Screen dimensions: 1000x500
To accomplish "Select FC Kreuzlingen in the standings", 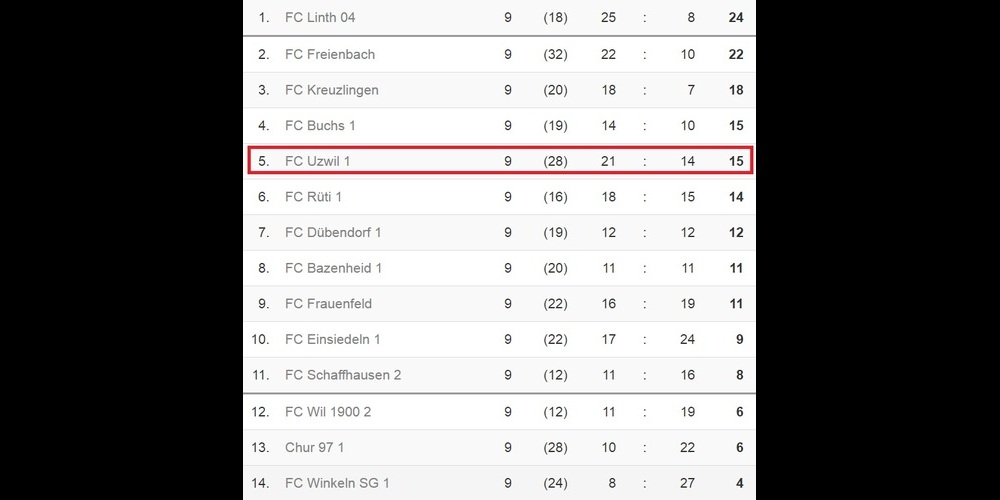I will point(332,90).
